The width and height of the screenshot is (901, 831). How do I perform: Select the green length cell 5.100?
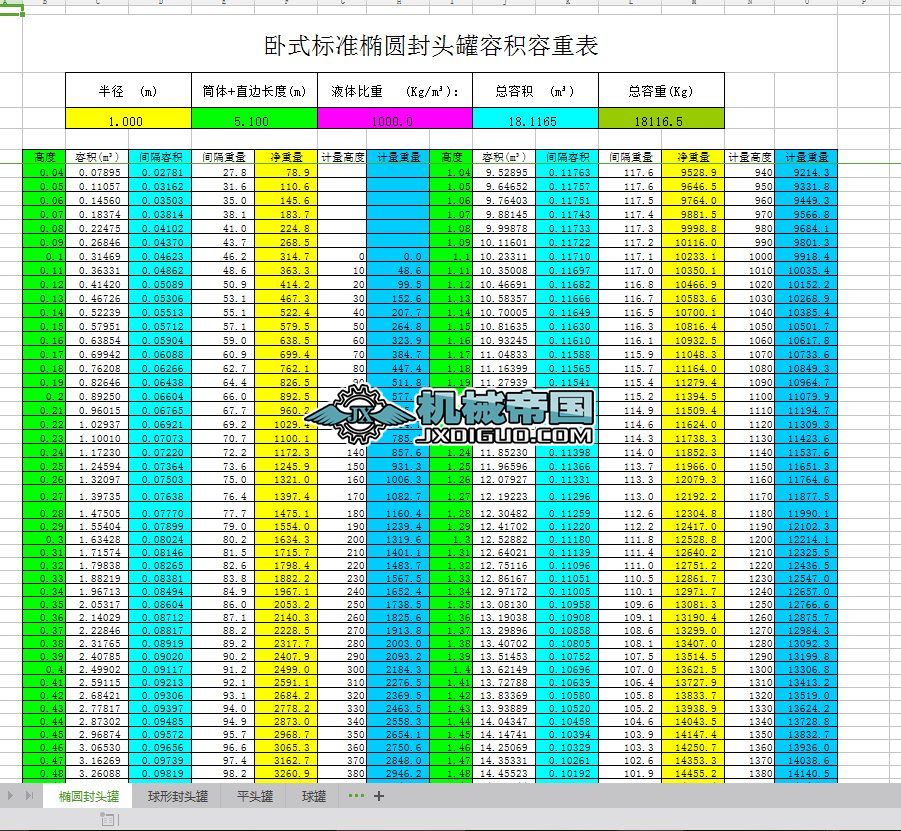pyautogui.click(x=254, y=119)
